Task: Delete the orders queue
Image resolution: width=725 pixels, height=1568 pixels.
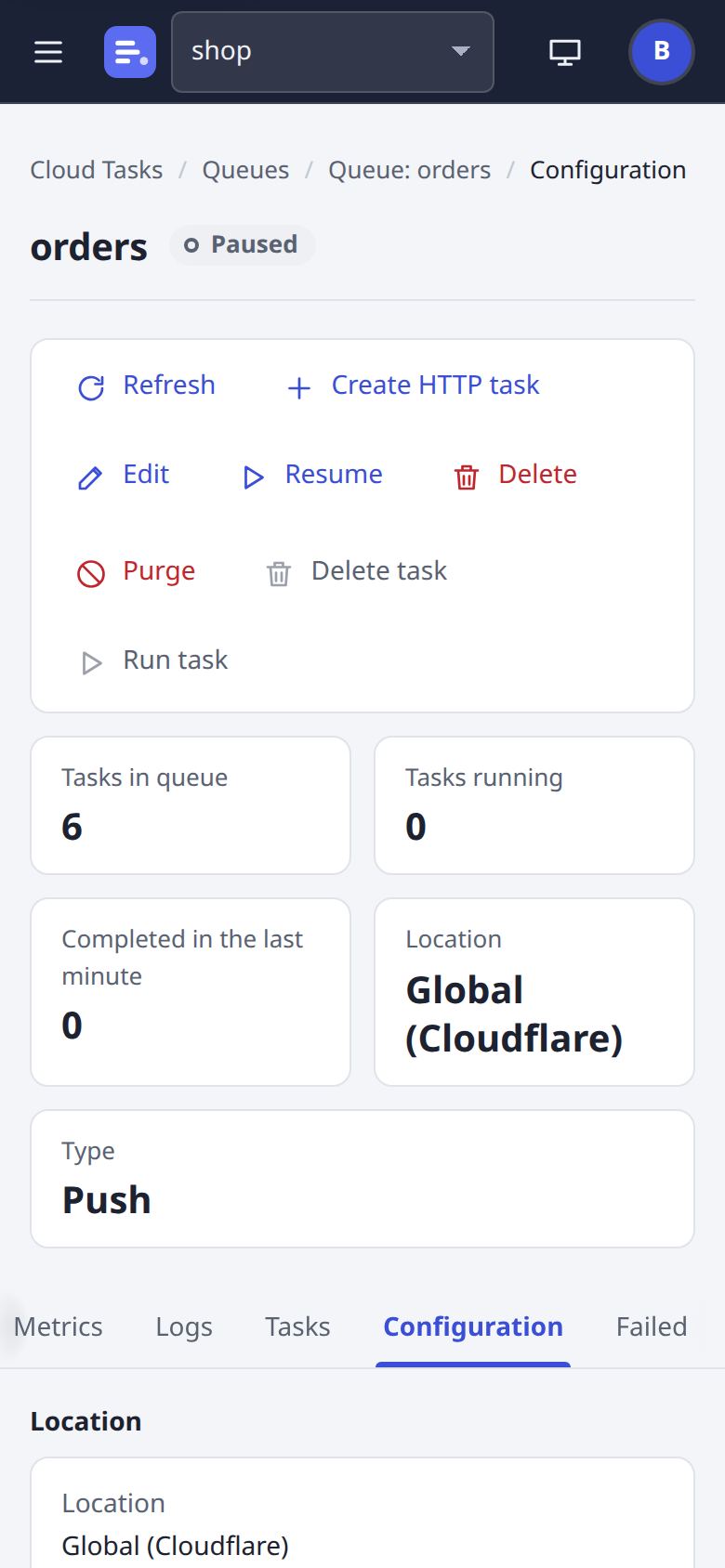Action: click(538, 474)
